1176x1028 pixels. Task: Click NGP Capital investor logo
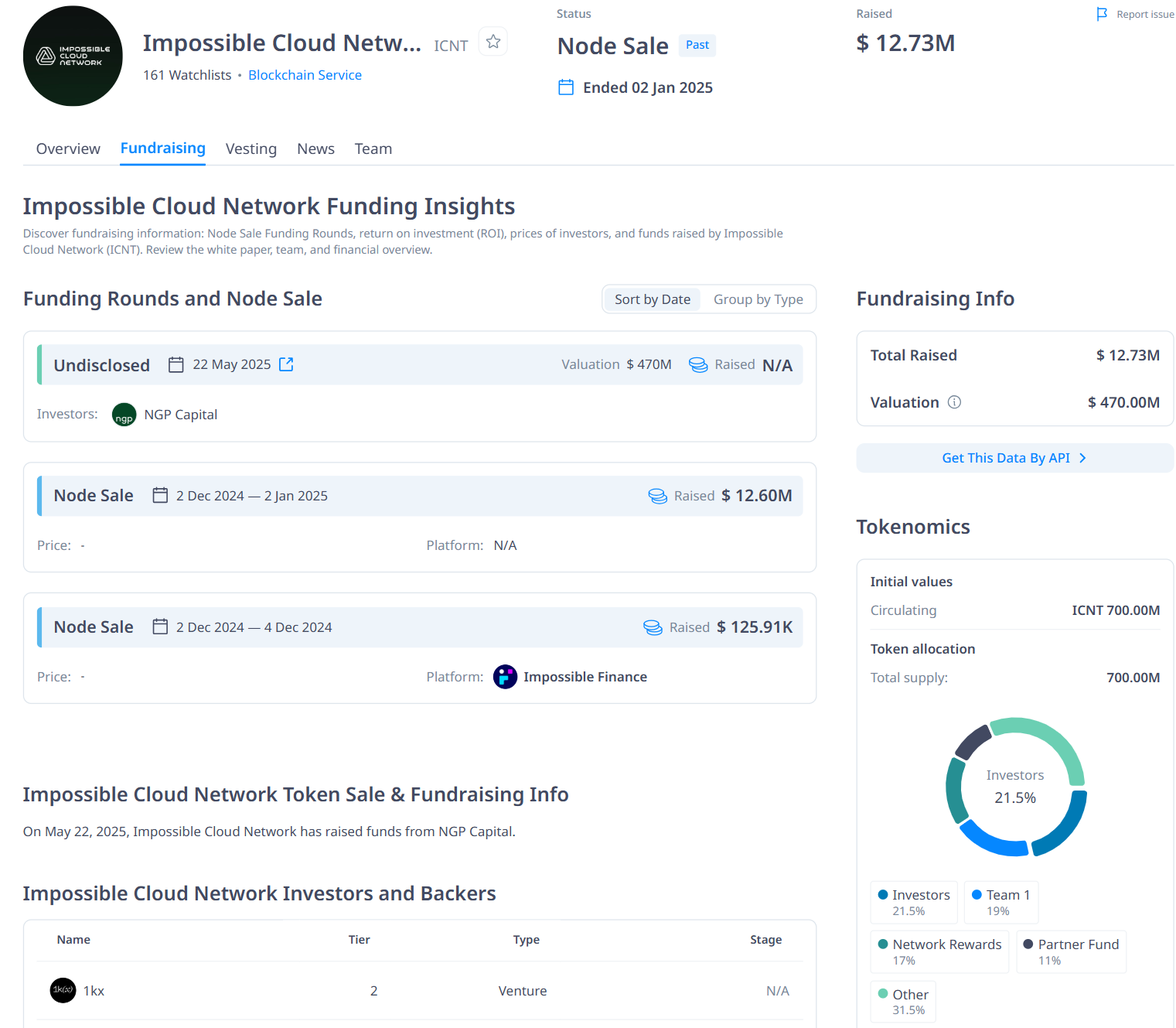click(x=124, y=415)
